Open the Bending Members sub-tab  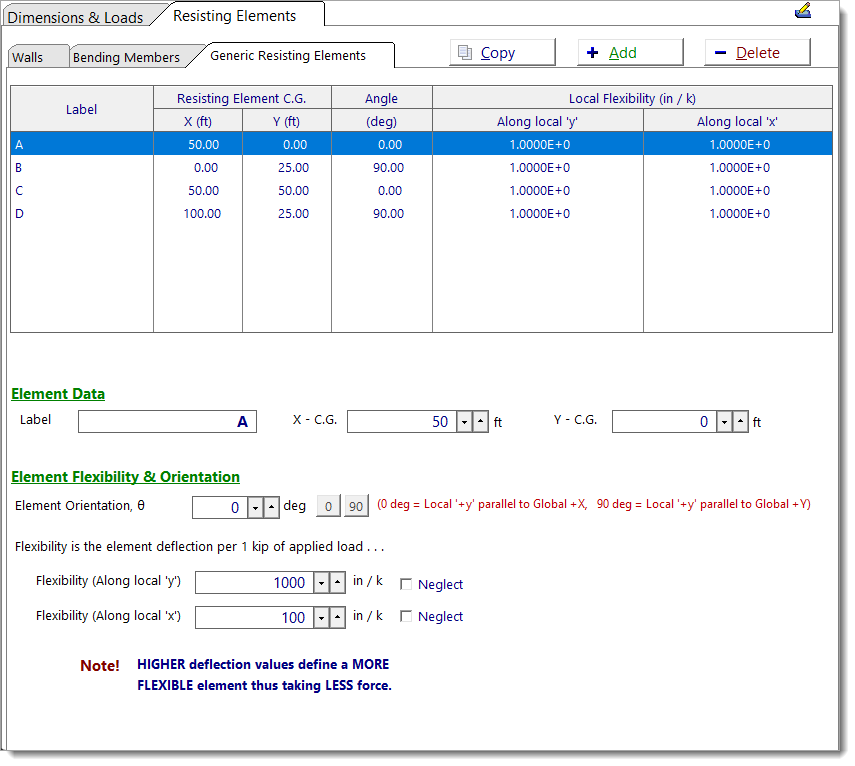(x=127, y=57)
